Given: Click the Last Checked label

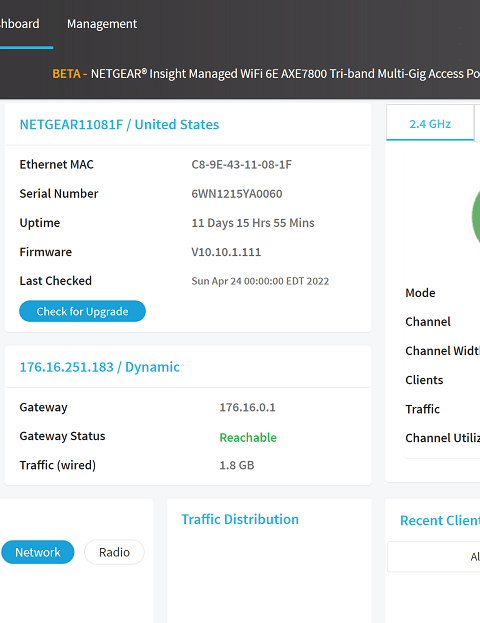Looking at the screenshot, I should click(56, 281).
